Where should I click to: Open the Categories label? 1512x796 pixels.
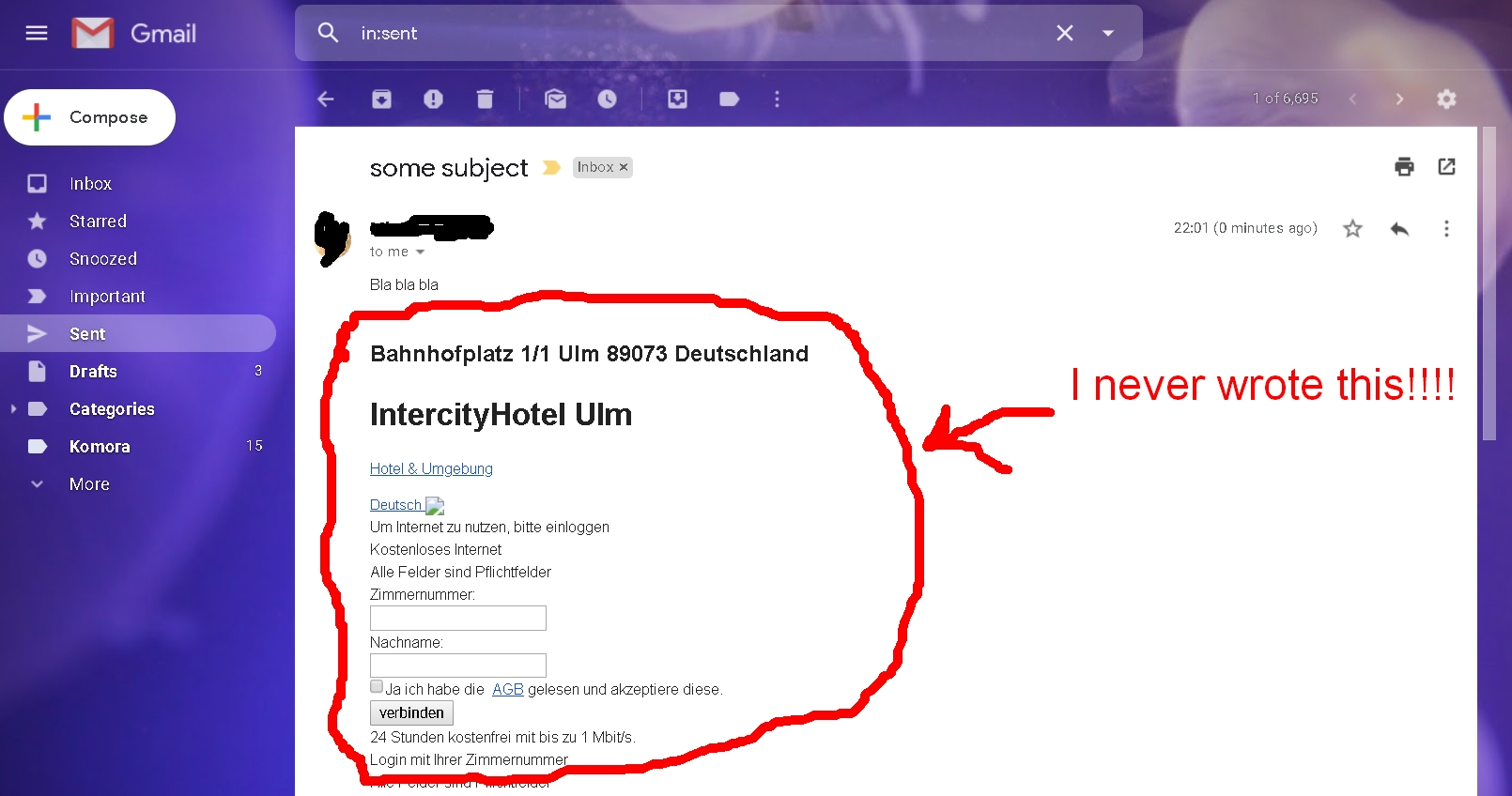[112, 408]
